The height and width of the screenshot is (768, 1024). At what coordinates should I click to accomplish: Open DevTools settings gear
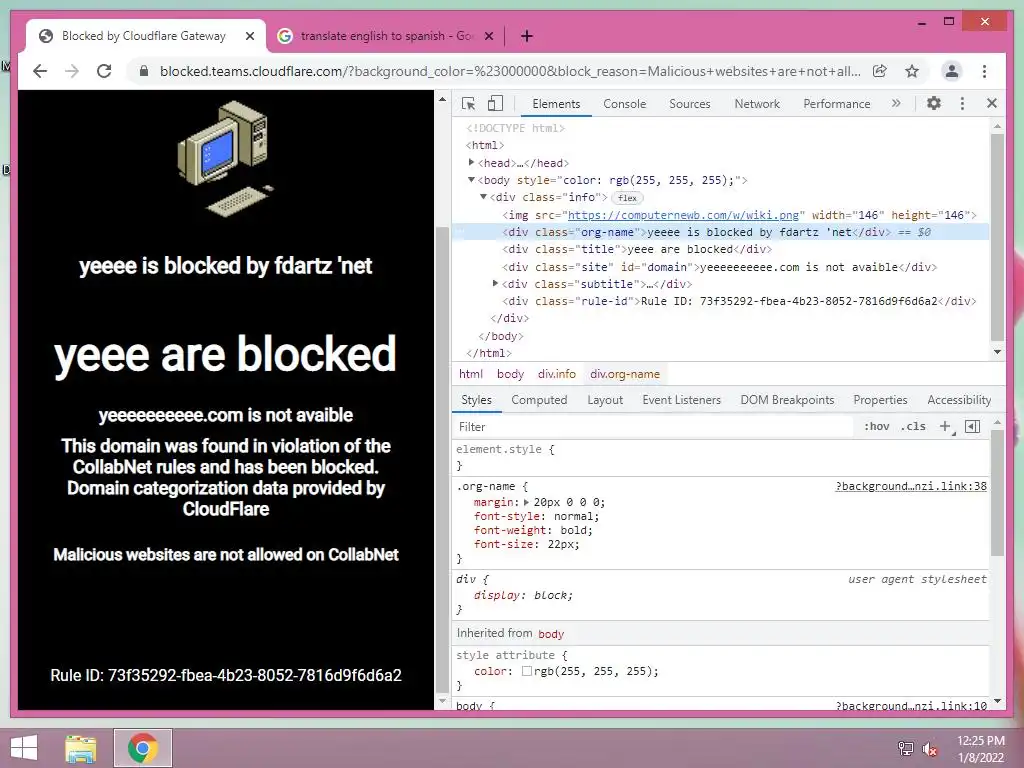click(x=934, y=103)
